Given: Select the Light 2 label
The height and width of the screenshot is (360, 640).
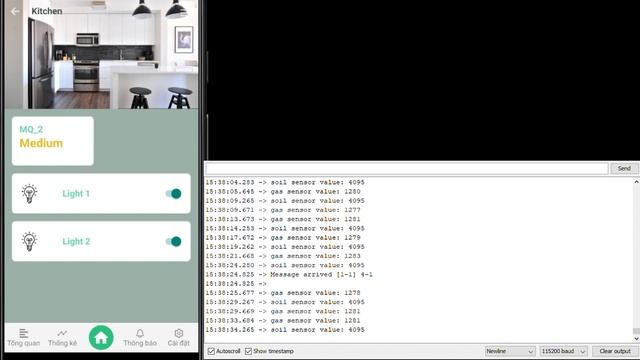Looking at the screenshot, I should 76,241.
